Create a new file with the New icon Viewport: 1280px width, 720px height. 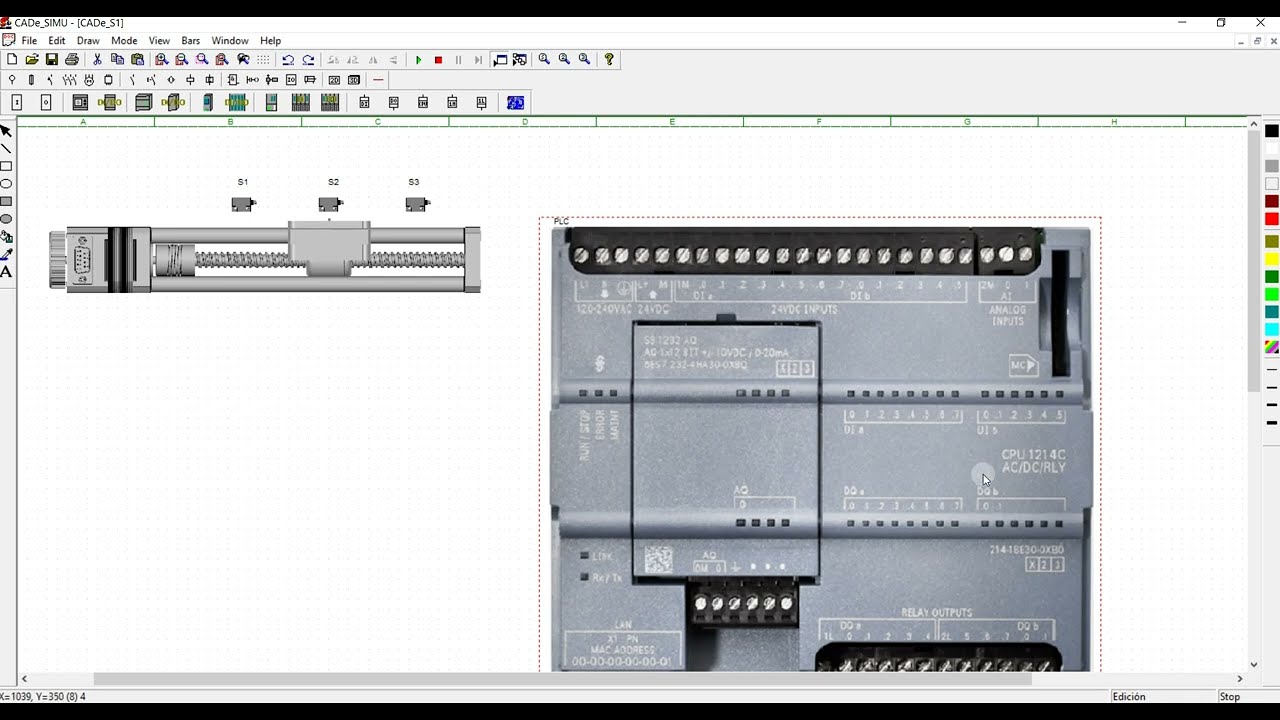(x=12, y=60)
